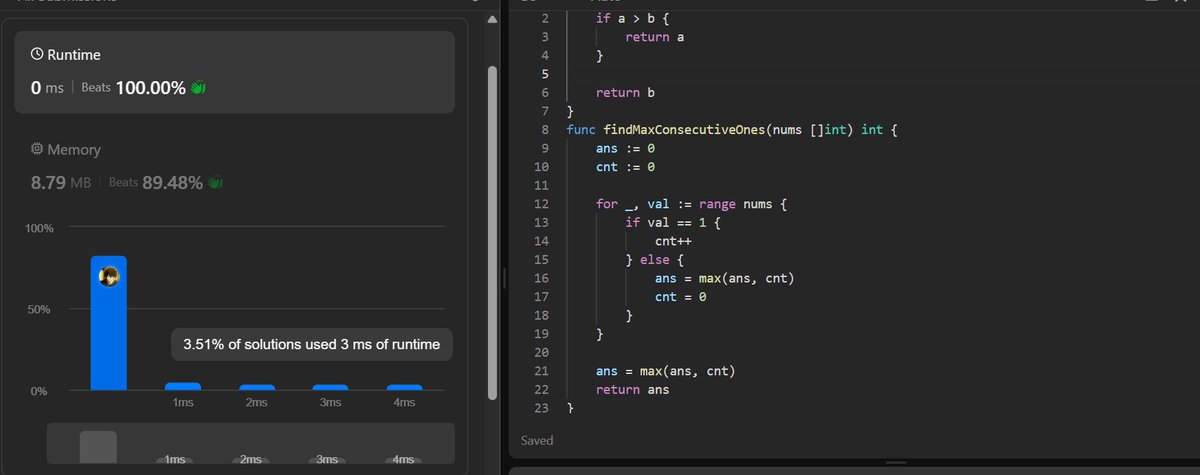The width and height of the screenshot is (1200, 475).
Task: Select the Memory stats card
Action: pyautogui.click(x=235, y=166)
